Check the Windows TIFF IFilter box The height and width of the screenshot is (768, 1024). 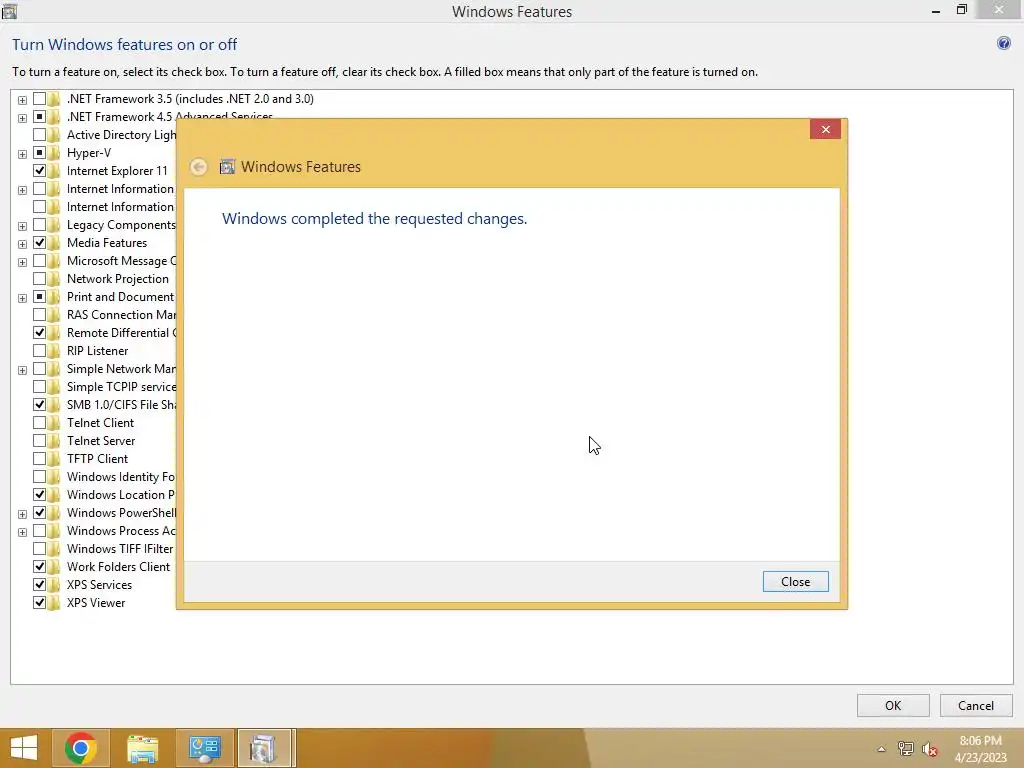[39, 549]
